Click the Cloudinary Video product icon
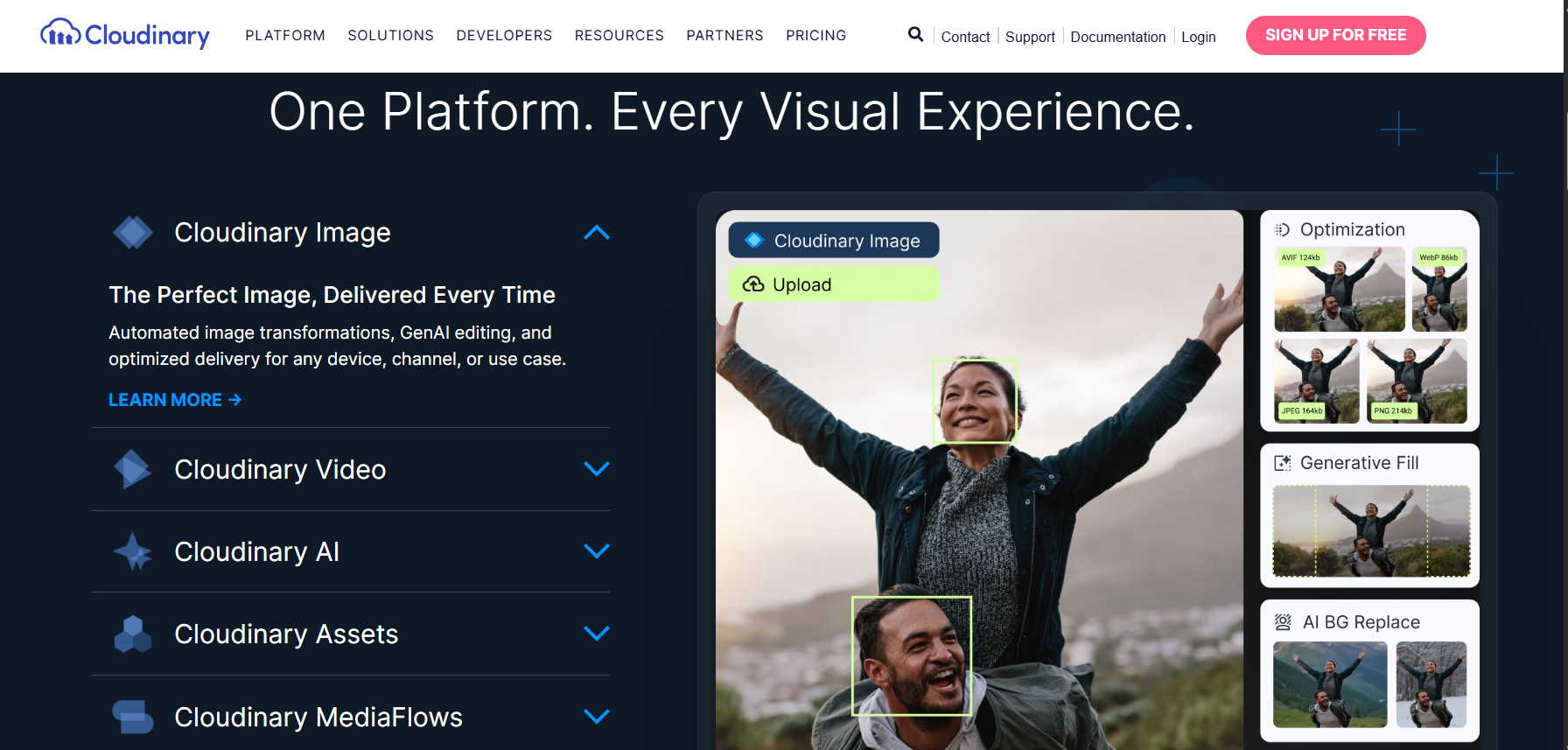Screen dimensions: 1568x750 (x=133, y=470)
